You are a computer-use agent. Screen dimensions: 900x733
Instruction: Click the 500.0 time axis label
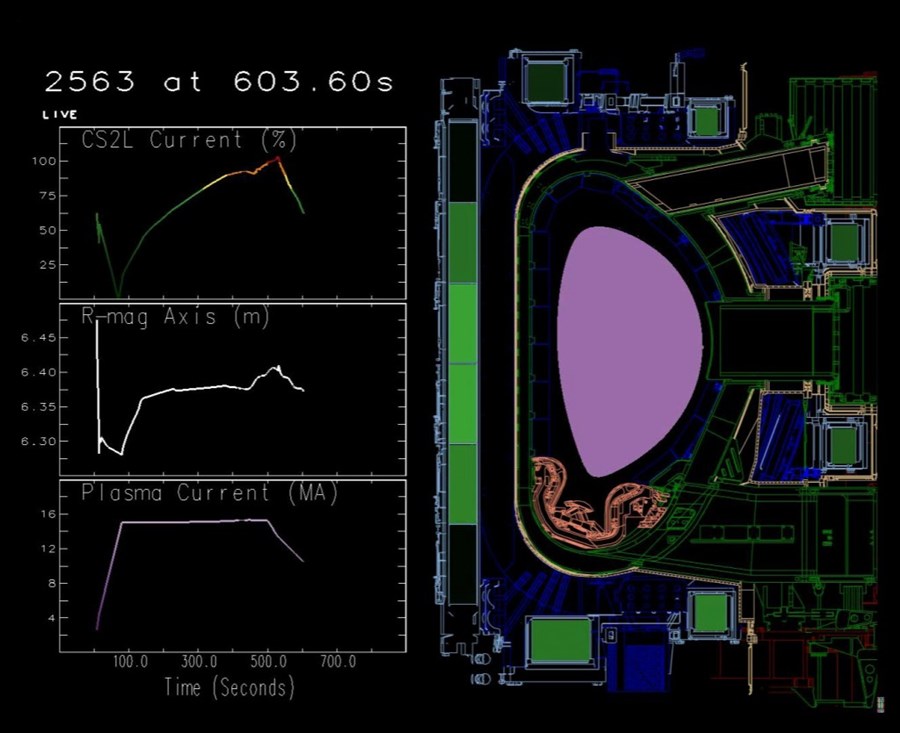[x=268, y=662]
